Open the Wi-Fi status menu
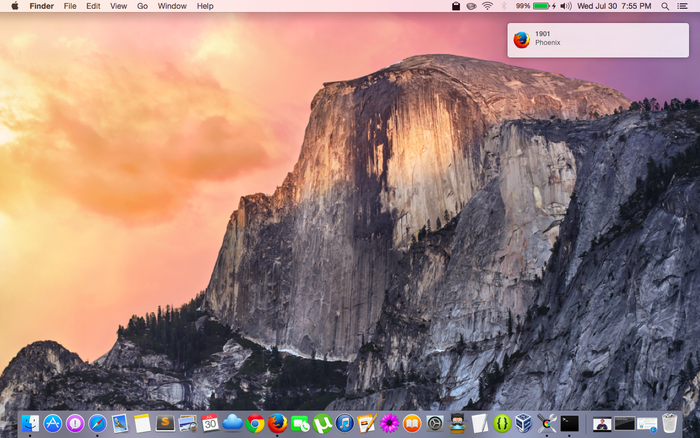The image size is (700, 438). click(x=488, y=6)
